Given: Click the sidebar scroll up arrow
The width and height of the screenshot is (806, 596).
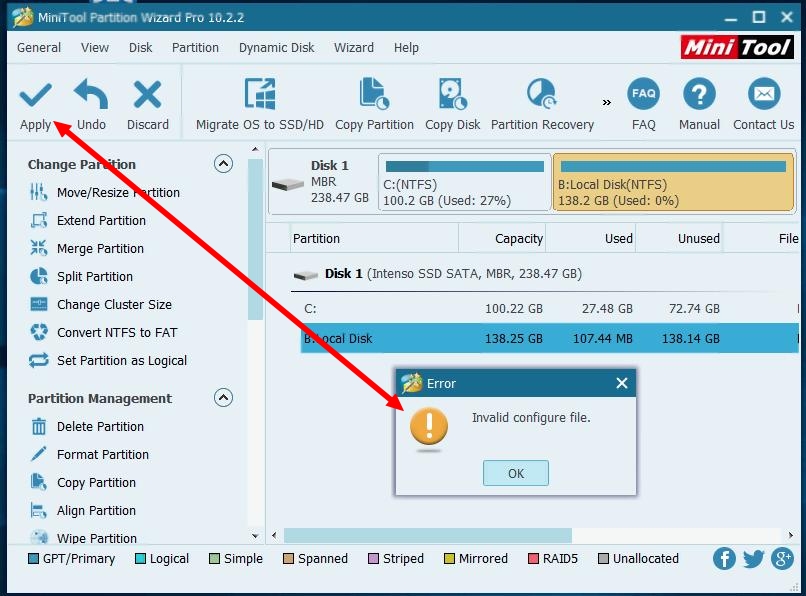Looking at the screenshot, I should point(255,150).
